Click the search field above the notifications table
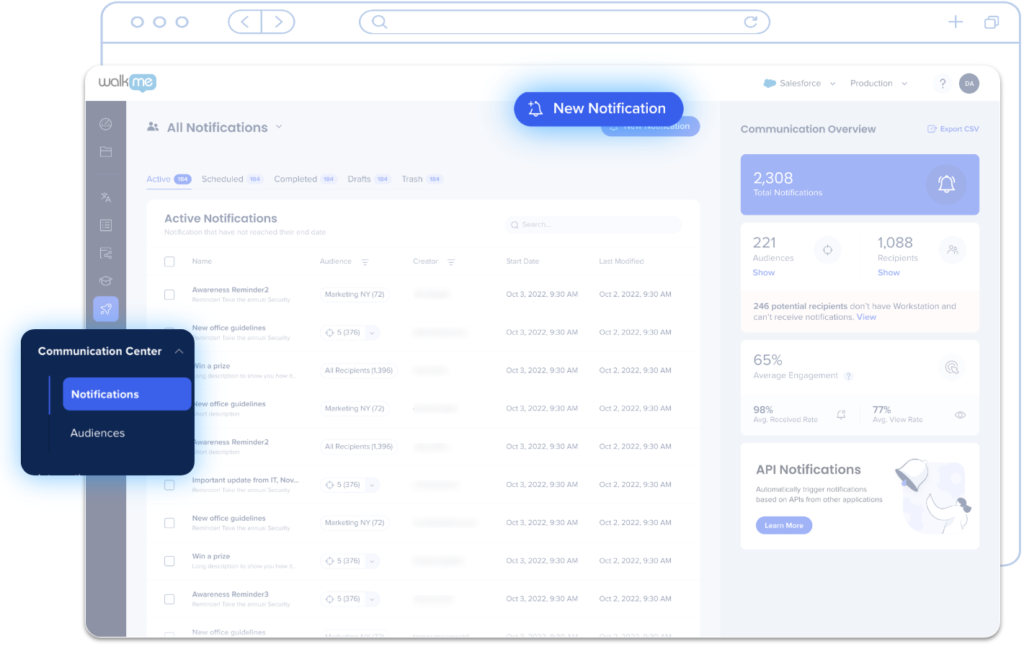 click(592, 226)
